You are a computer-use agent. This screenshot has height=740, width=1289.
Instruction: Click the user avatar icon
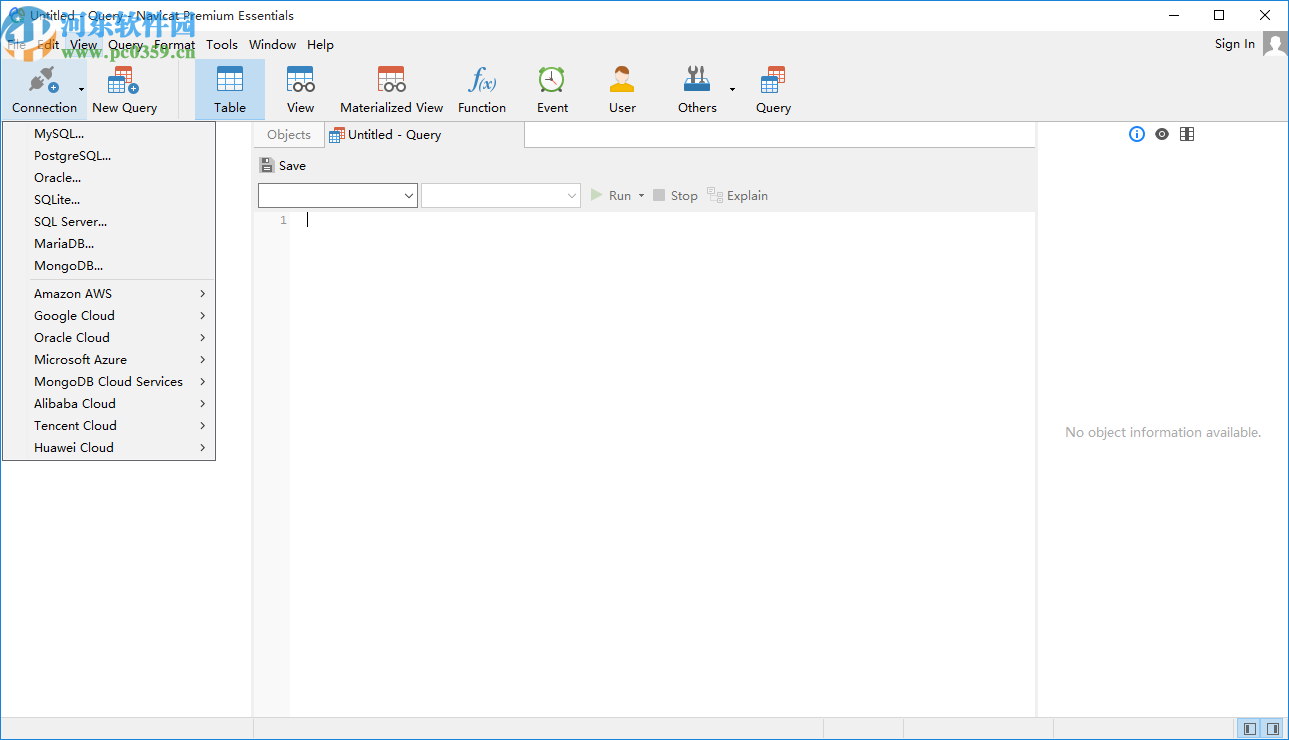[x=1274, y=44]
